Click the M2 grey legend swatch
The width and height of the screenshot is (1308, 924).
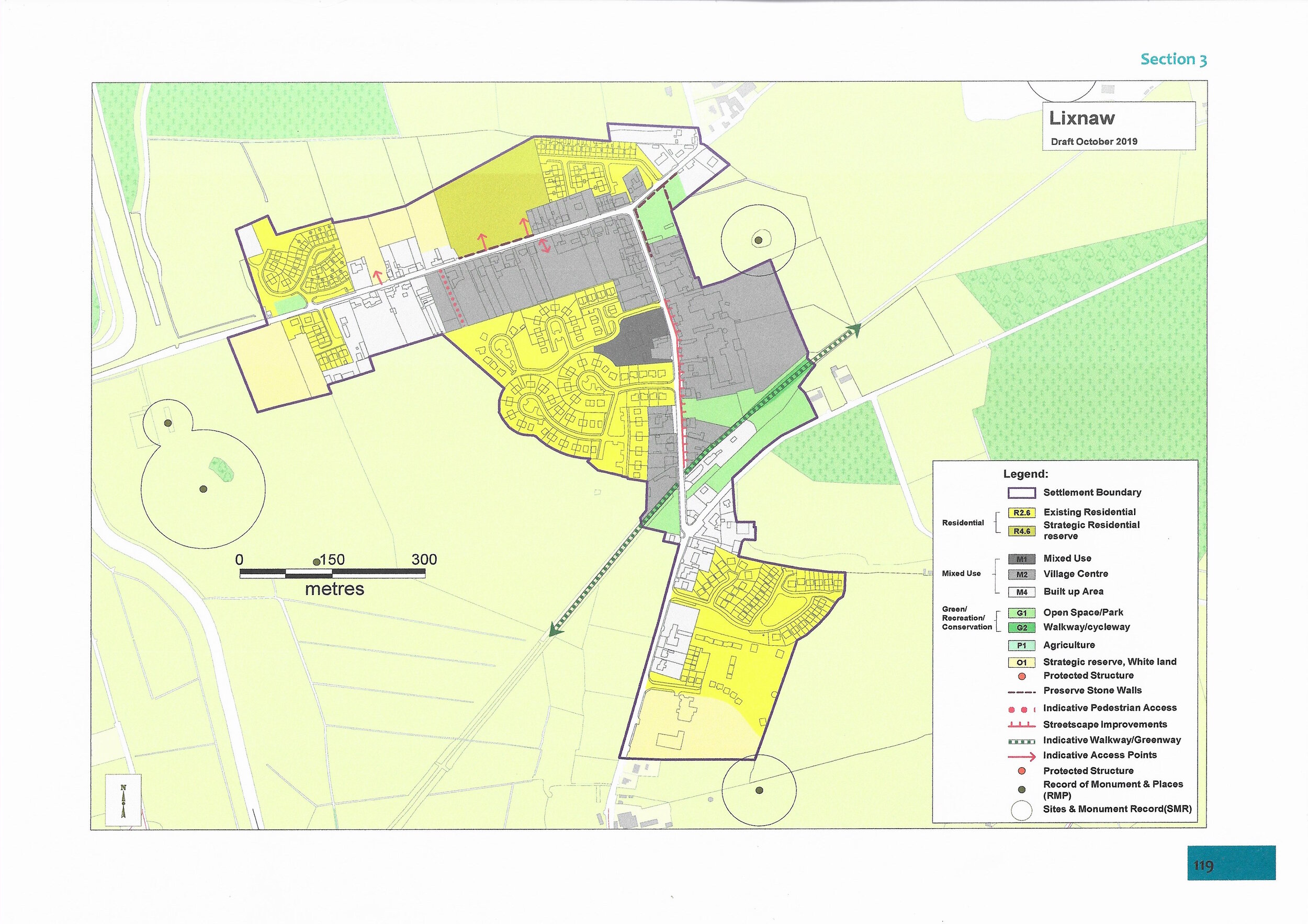[1021, 575]
